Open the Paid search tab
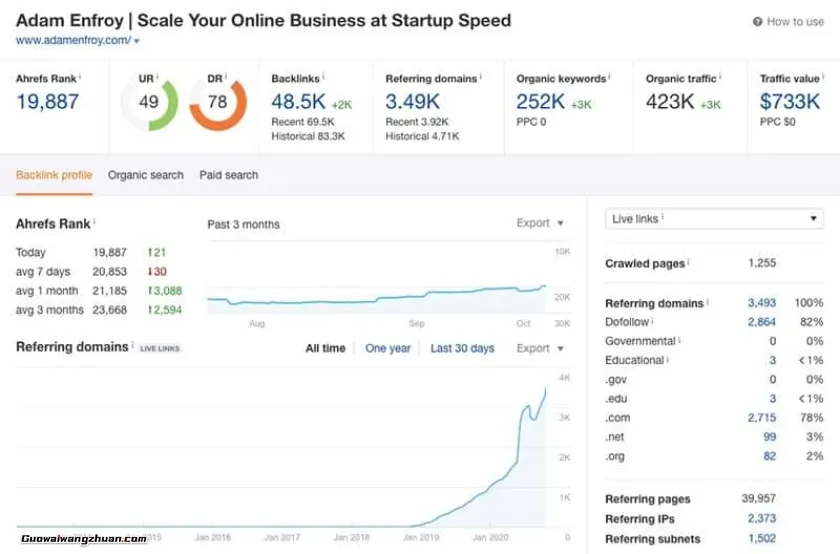The height and width of the screenshot is (554, 840). [229, 175]
